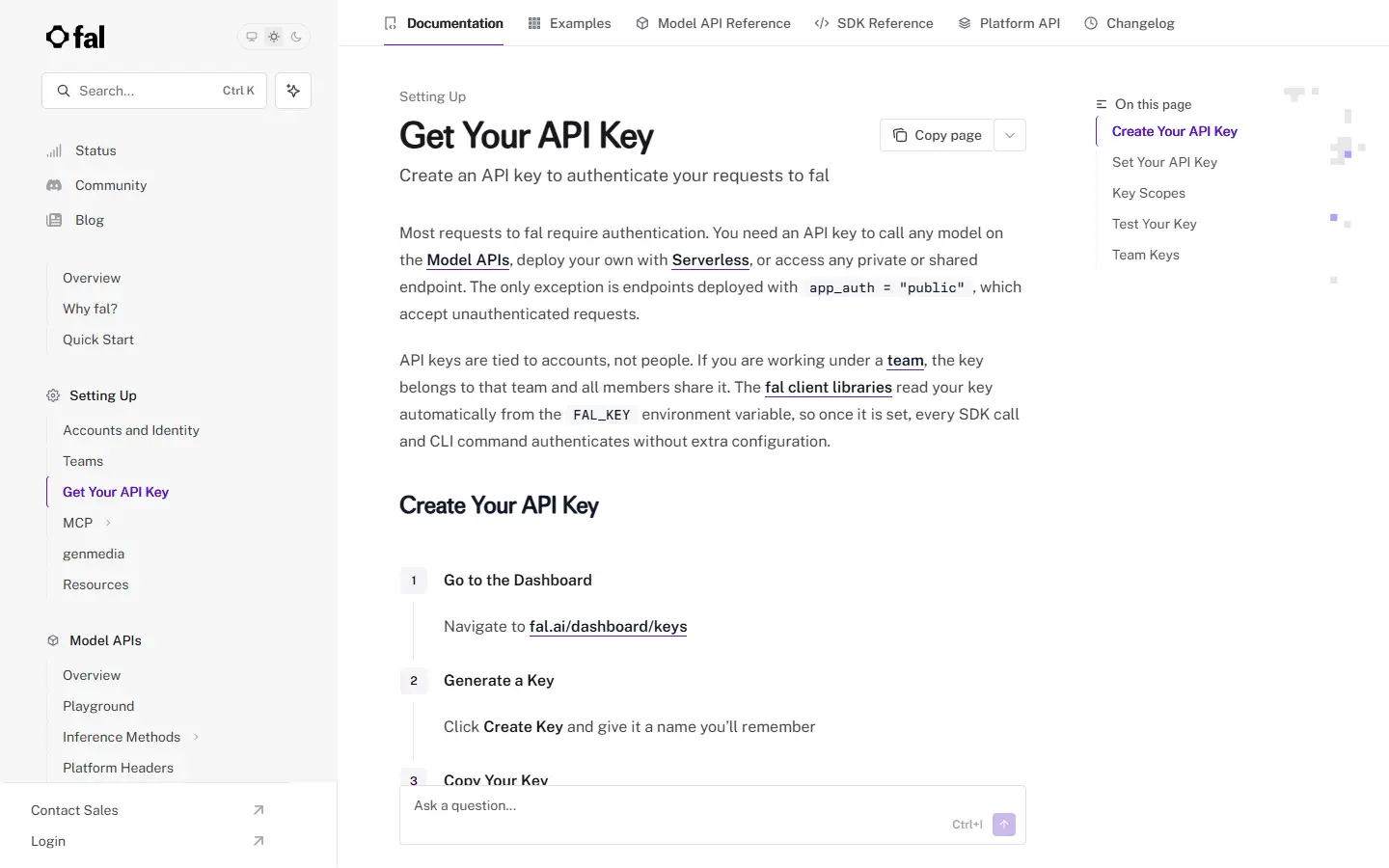
Task: Follow the Model APIs link in paragraph
Action: [468, 259]
